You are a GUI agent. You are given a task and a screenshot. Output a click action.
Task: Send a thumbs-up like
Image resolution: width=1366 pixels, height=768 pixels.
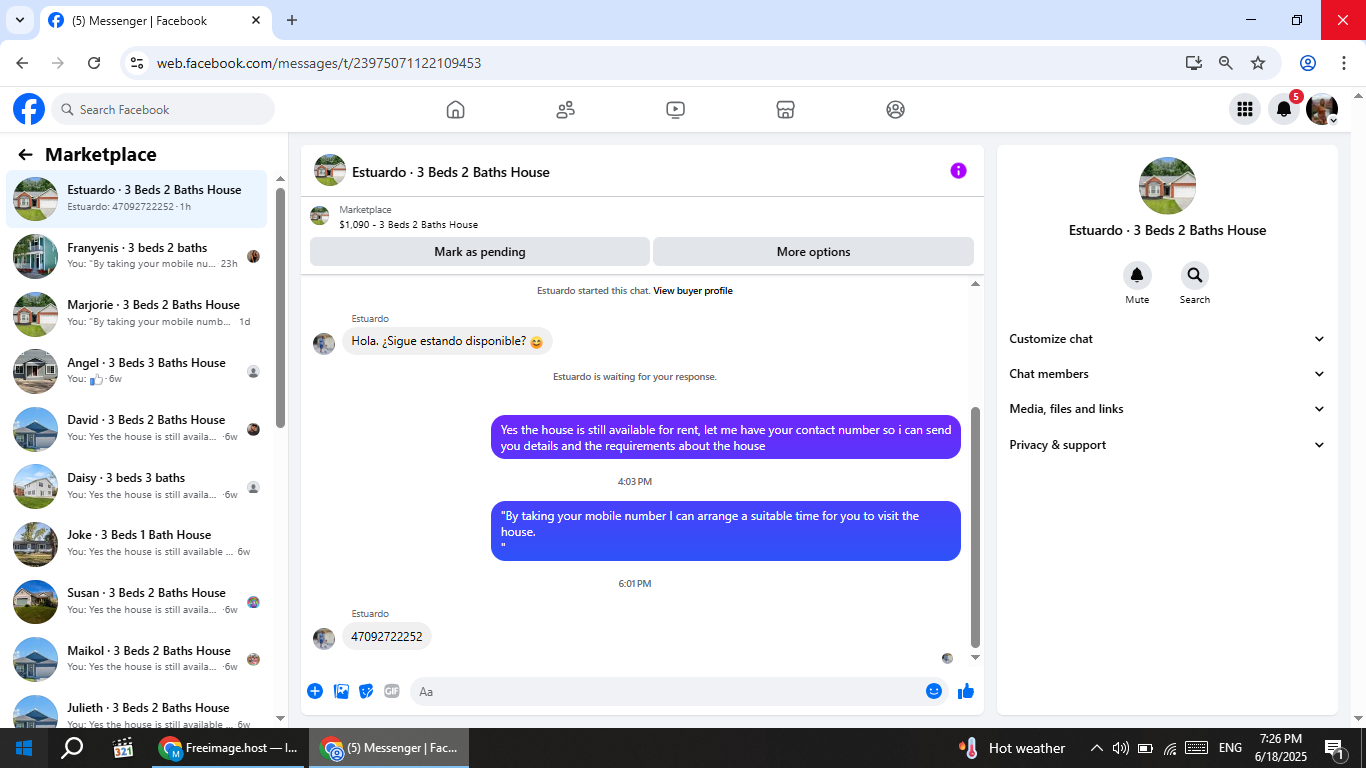click(x=965, y=691)
